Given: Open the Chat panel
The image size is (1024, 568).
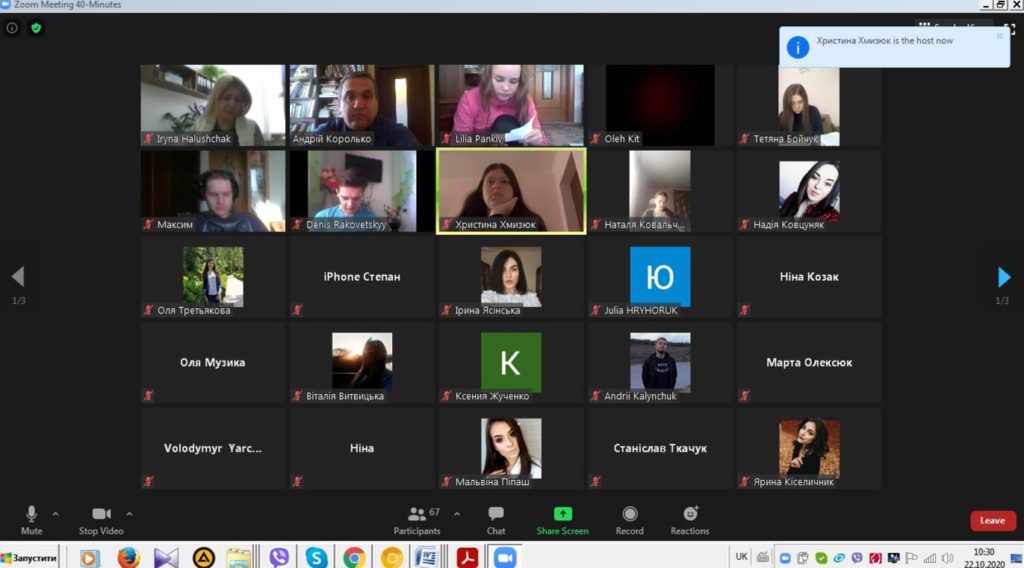Looking at the screenshot, I should click(x=496, y=518).
